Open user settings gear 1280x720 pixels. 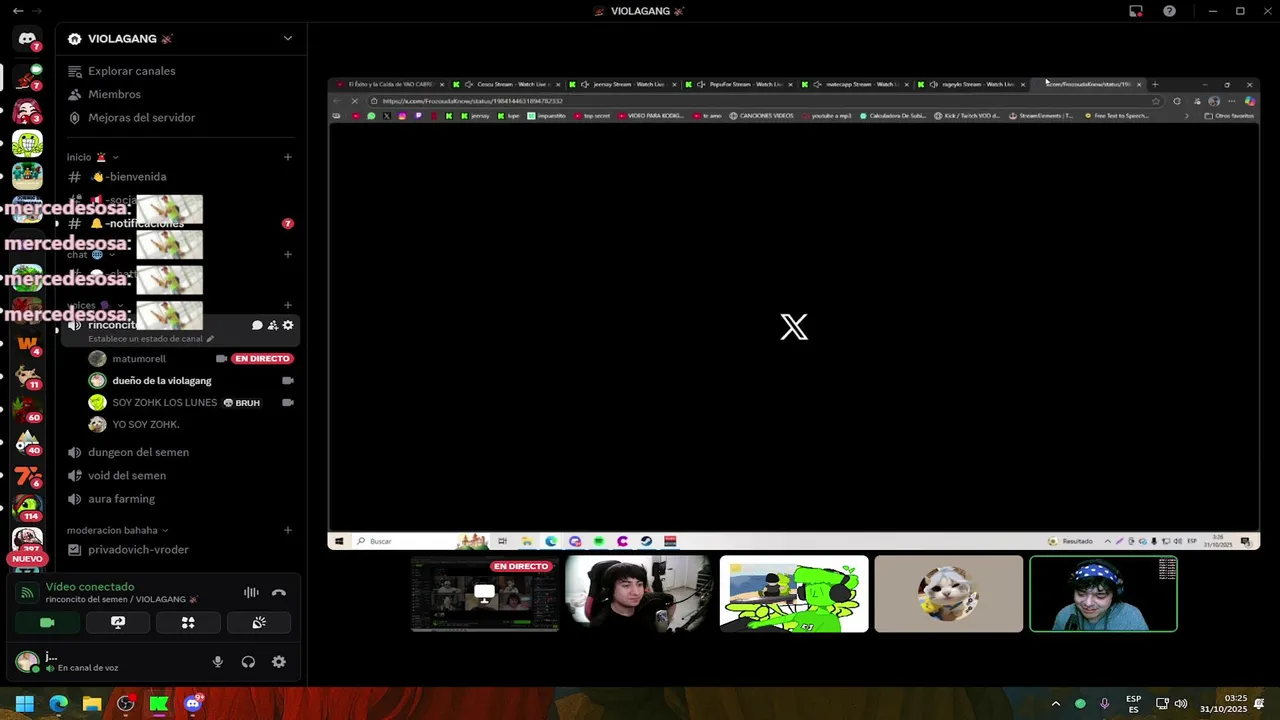tap(279, 661)
